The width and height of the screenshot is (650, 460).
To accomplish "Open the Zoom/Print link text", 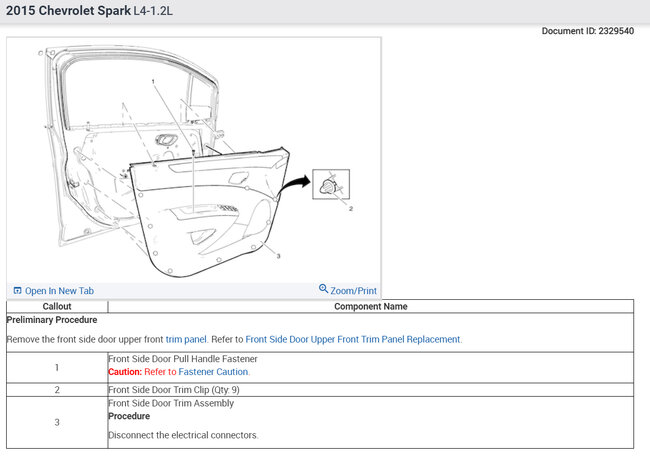I will 353,291.
